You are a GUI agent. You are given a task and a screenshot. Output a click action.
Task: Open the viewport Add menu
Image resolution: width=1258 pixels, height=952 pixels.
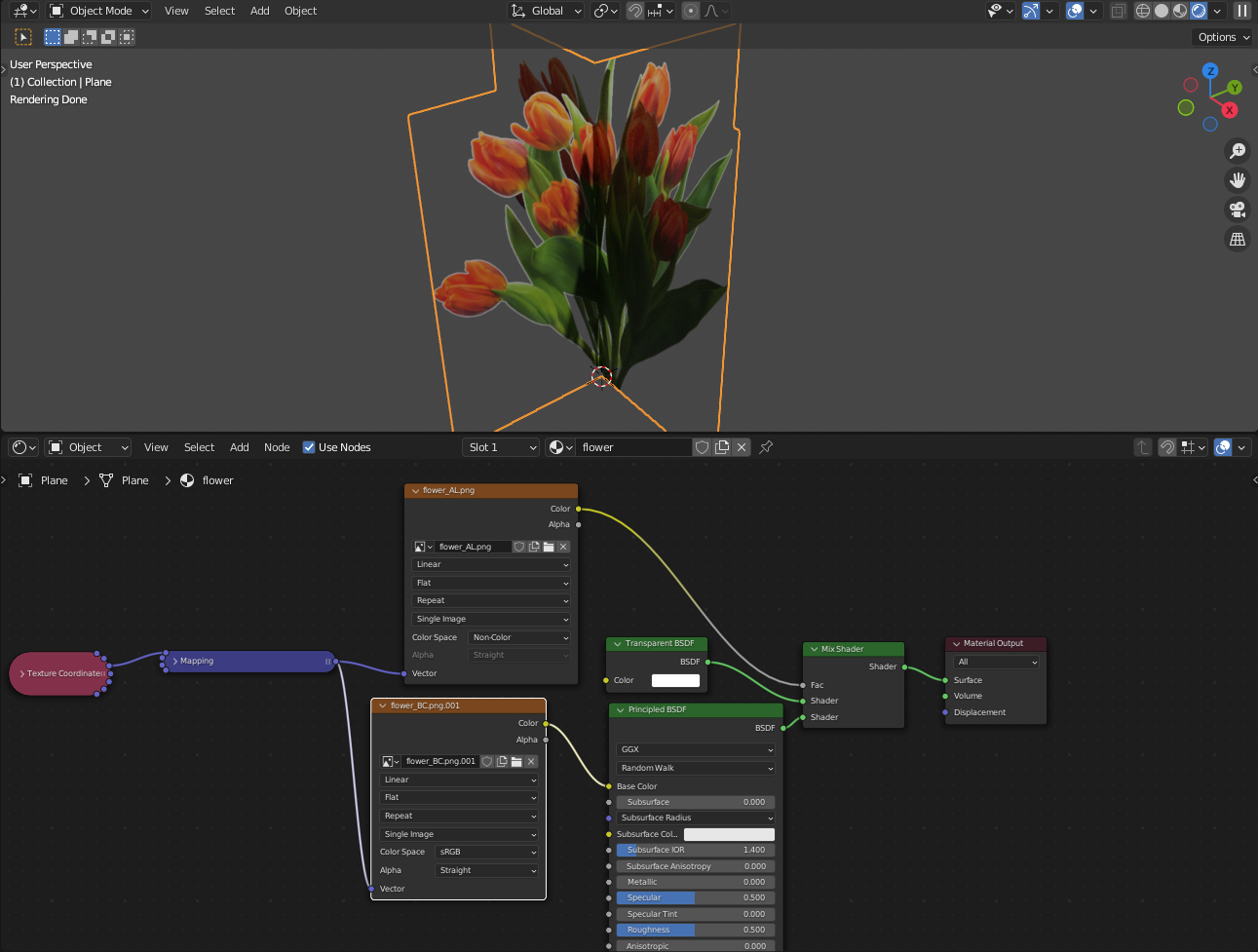pos(260,11)
